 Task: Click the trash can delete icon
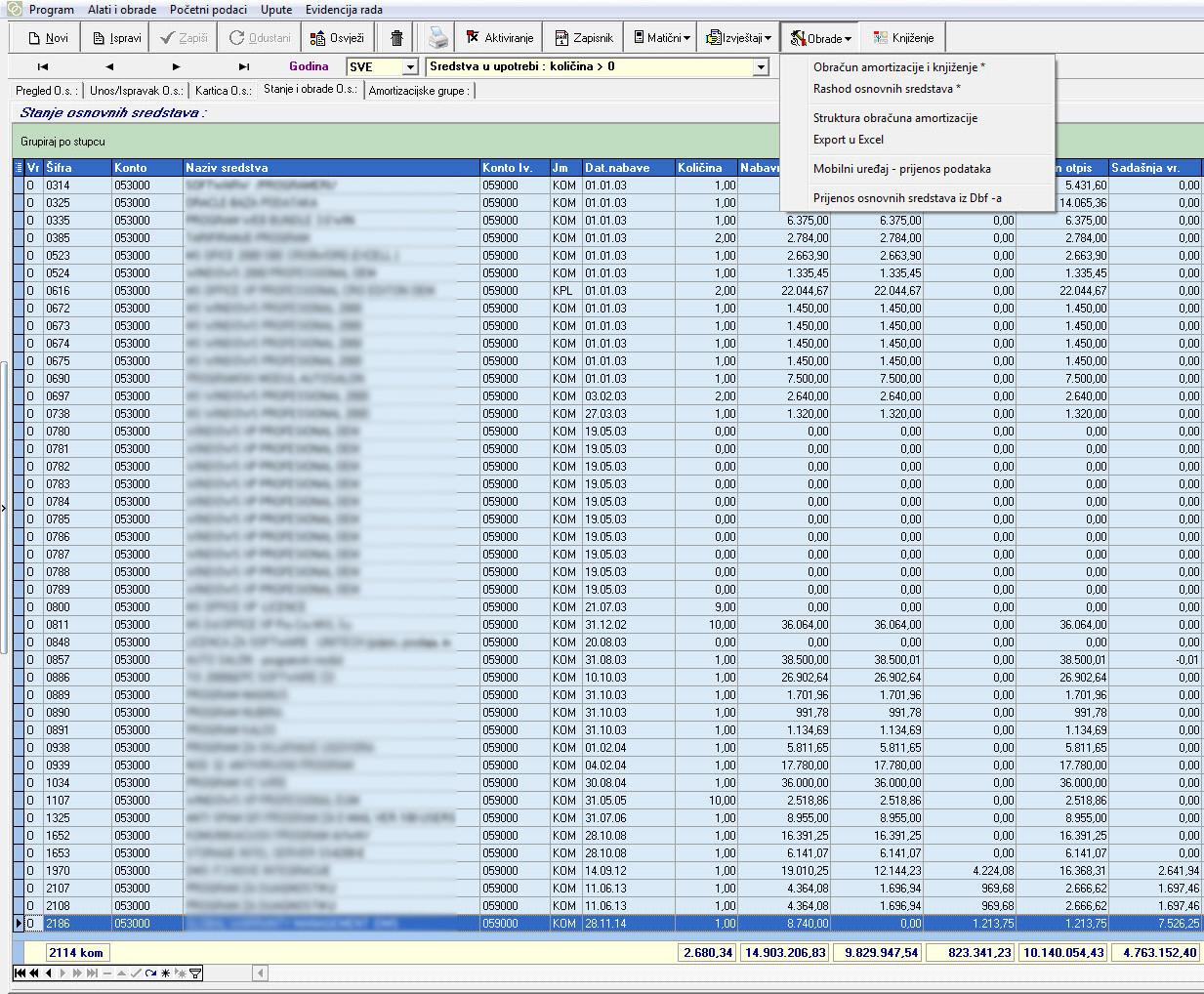(396, 38)
